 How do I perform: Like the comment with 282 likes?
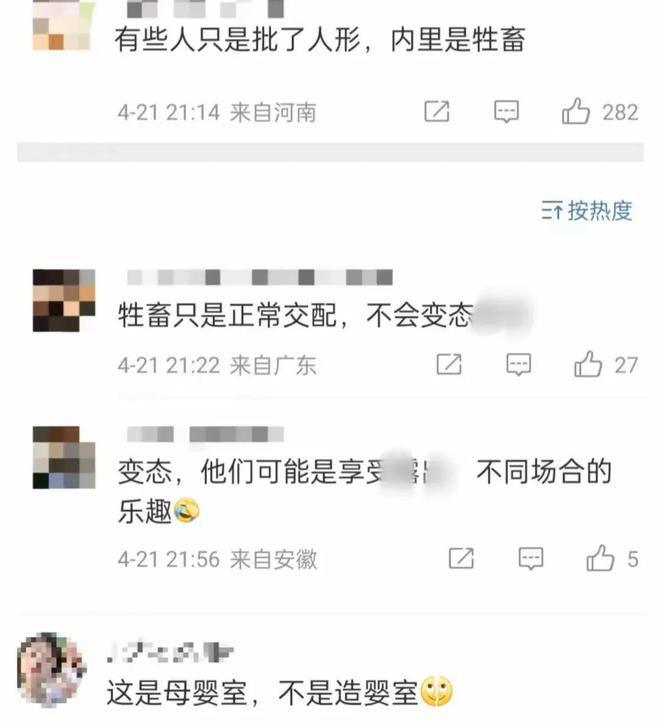(x=576, y=111)
